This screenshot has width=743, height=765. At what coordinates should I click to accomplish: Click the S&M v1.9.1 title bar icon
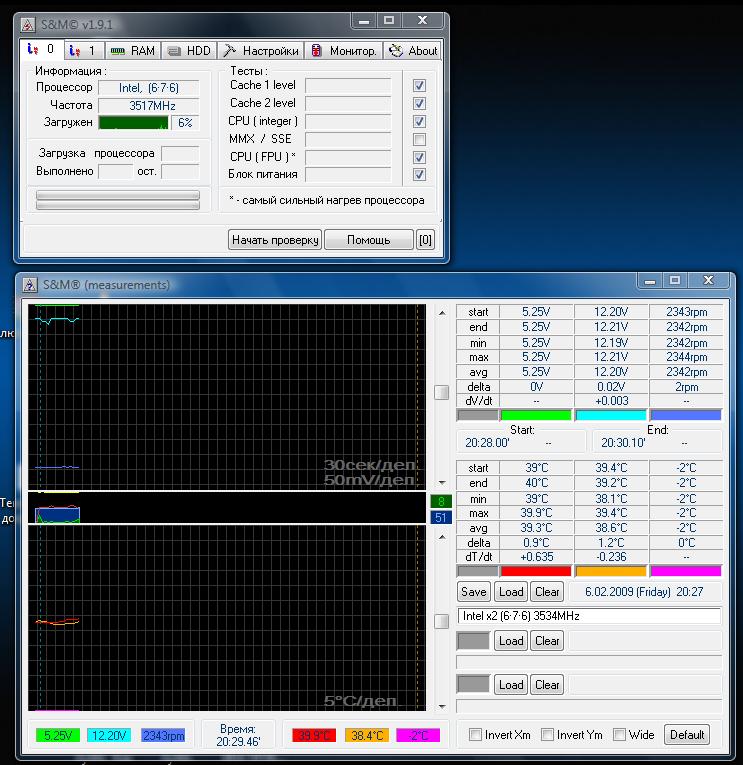(x=27, y=21)
